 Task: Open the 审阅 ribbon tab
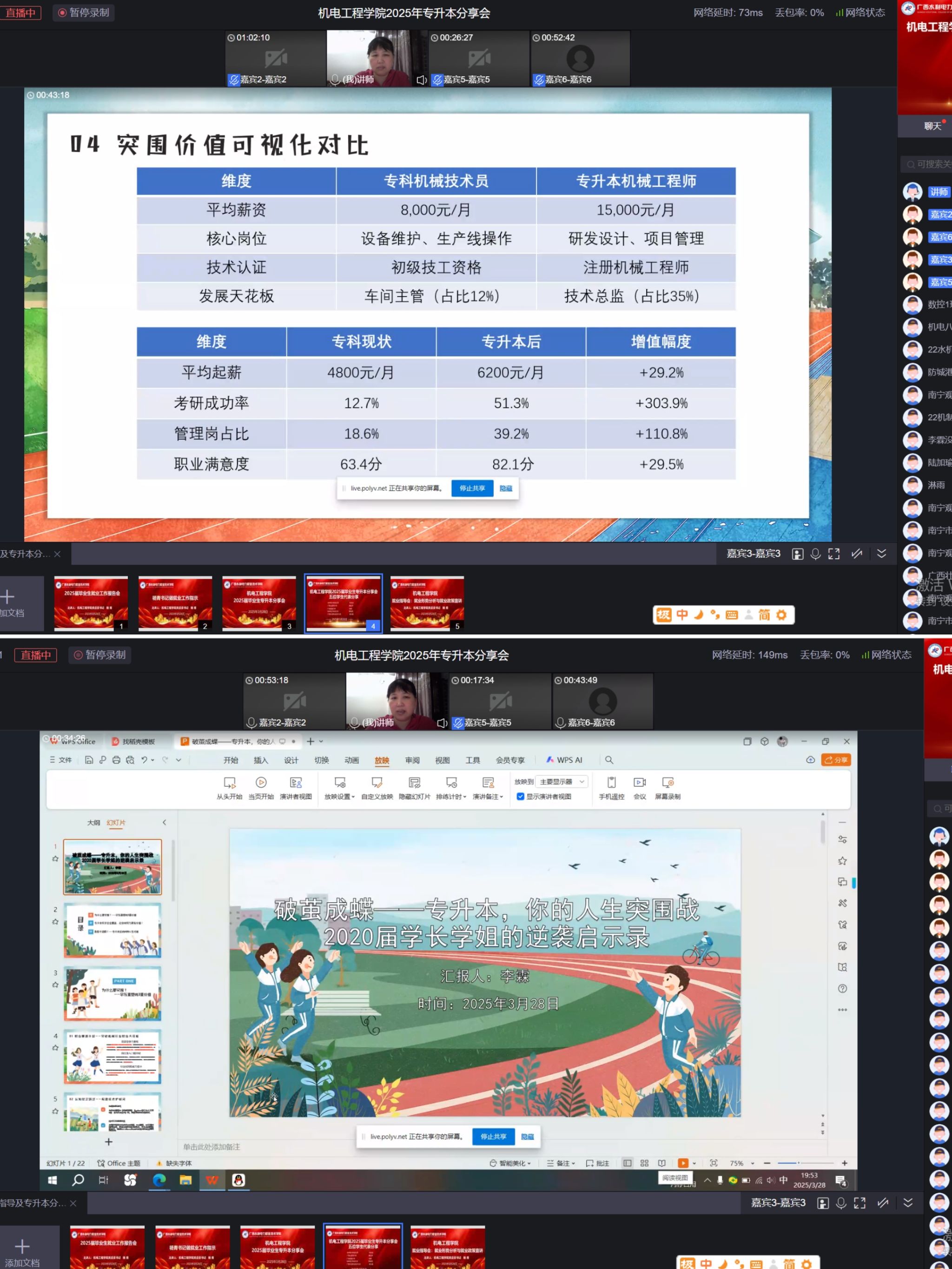click(412, 760)
